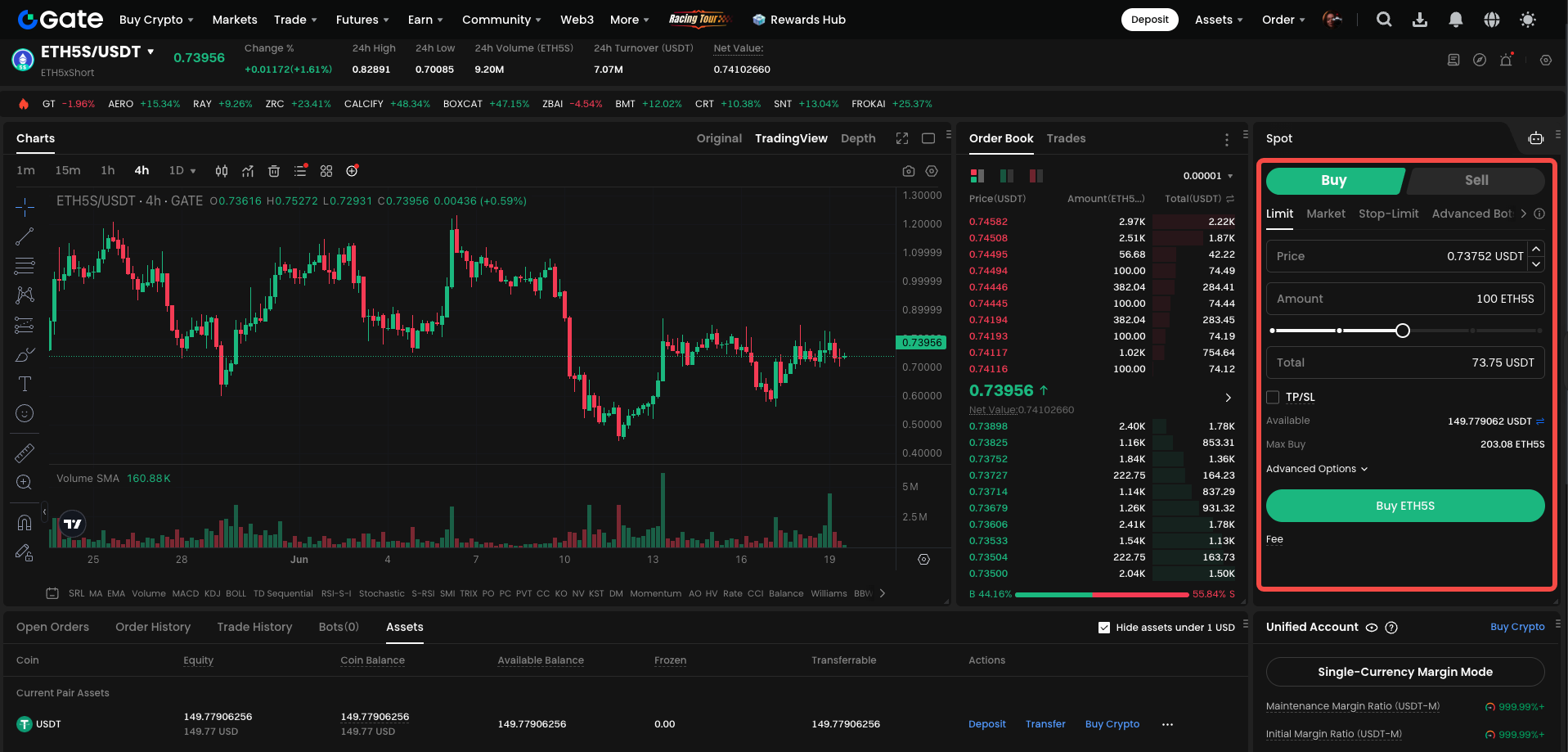Take chart snapshot with camera icon
1568x752 pixels.
(x=908, y=171)
